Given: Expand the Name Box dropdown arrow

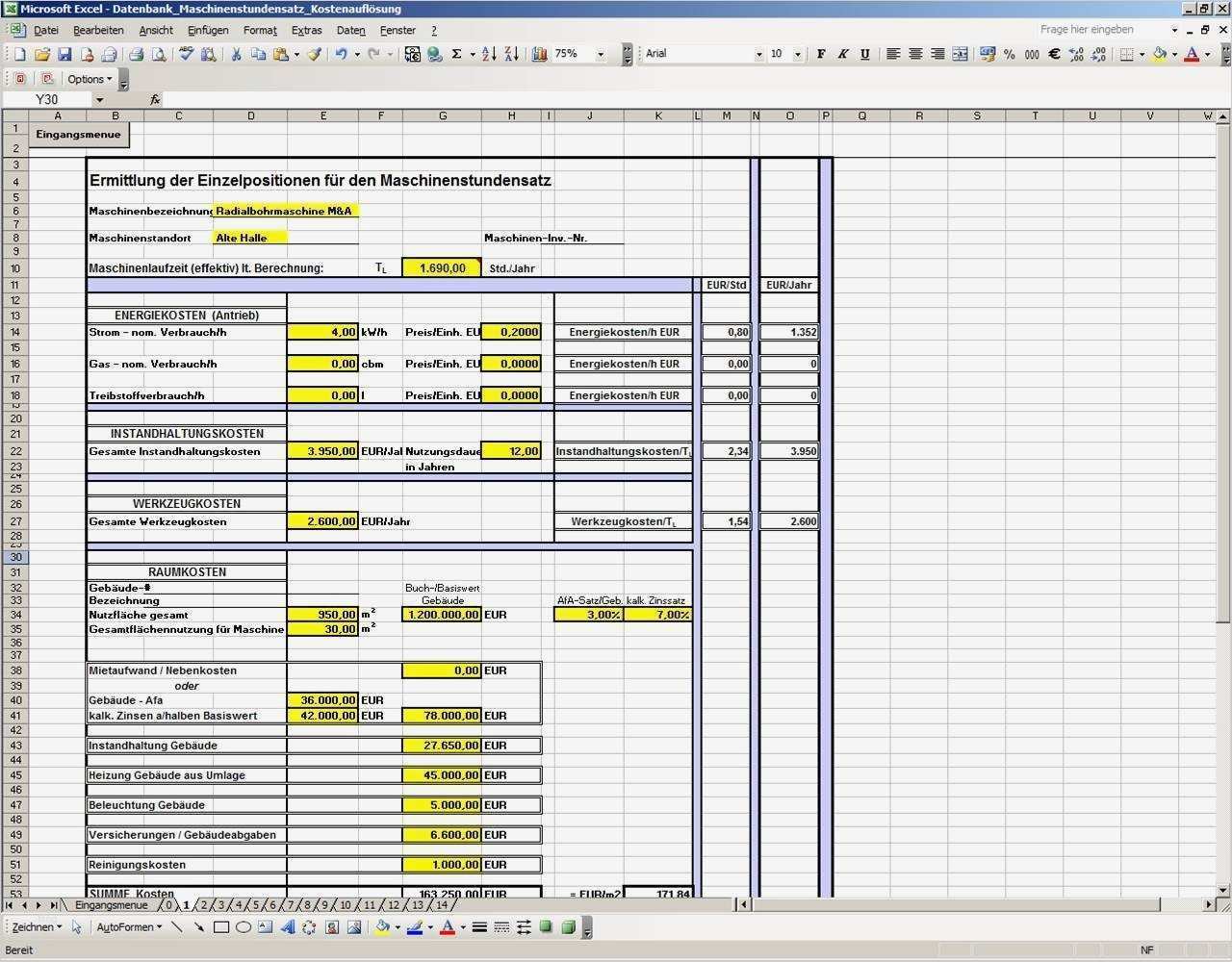Looking at the screenshot, I should [x=99, y=99].
